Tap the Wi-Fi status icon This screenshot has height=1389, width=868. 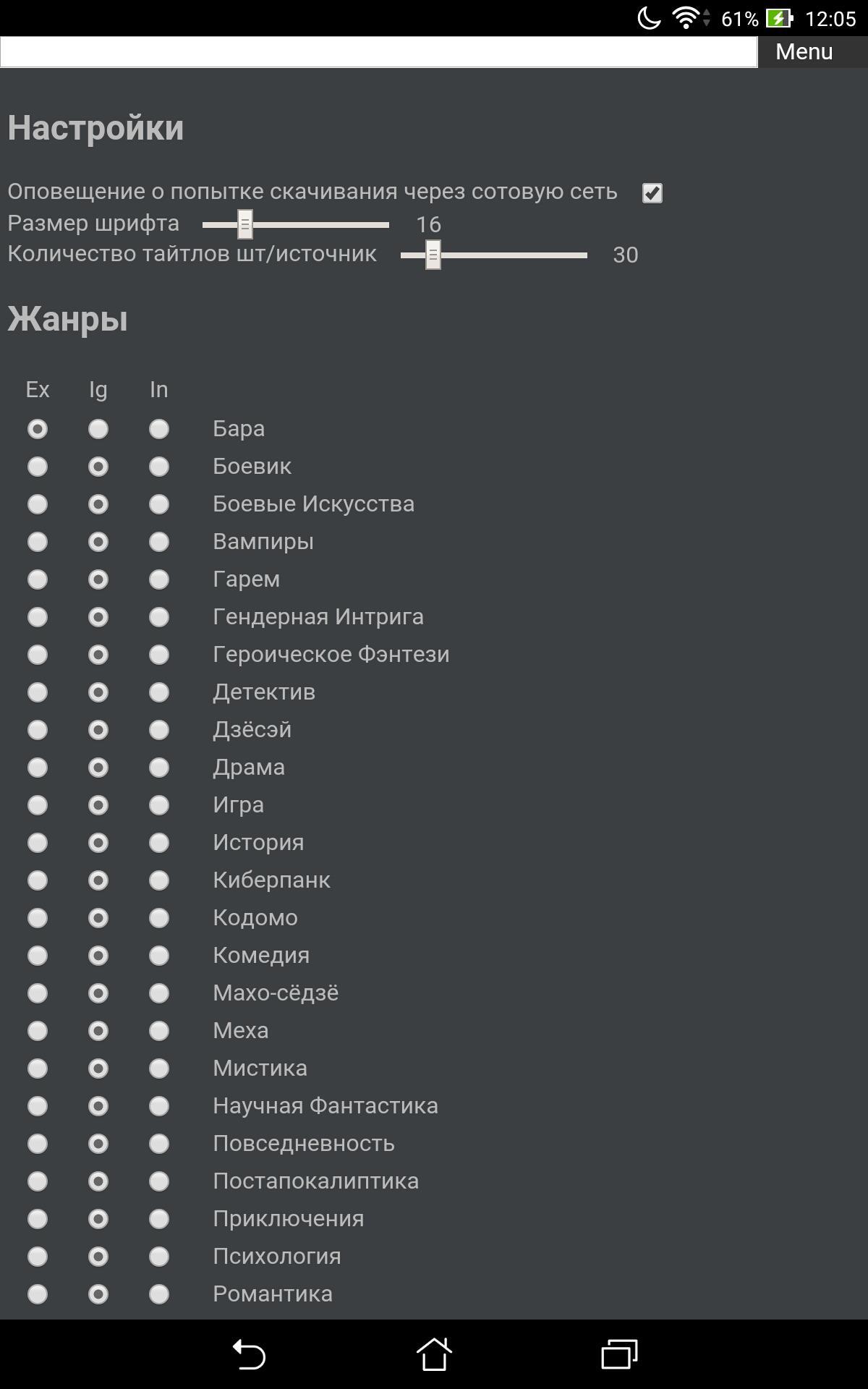click(685, 17)
